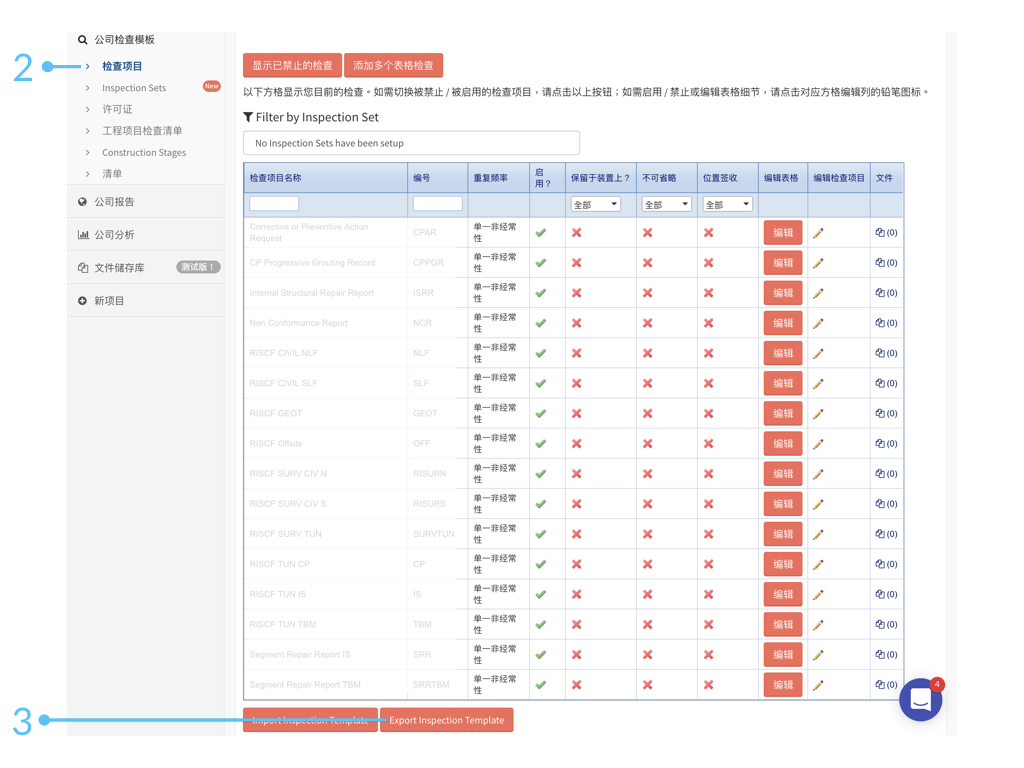Viewport: 1024px width, 768px height.
Task: Toggle 位置签收 cross in NCR row
Action: pos(709,323)
